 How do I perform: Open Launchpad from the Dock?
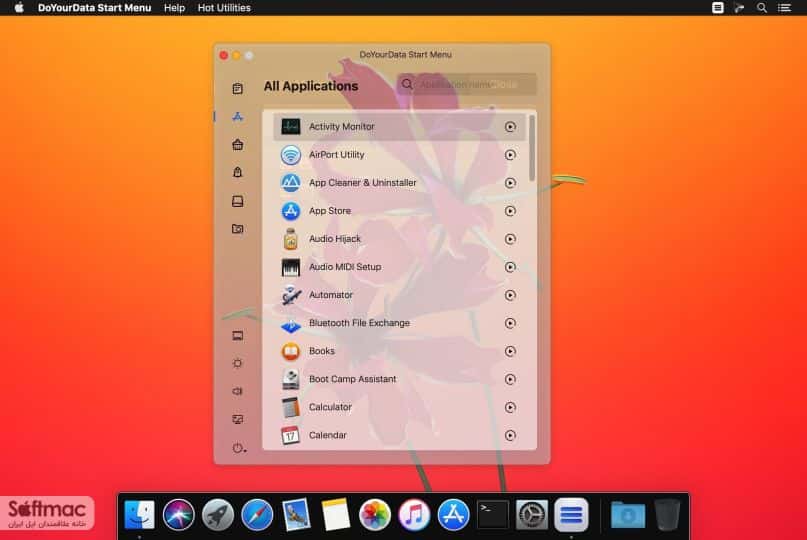[x=218, y=514]
